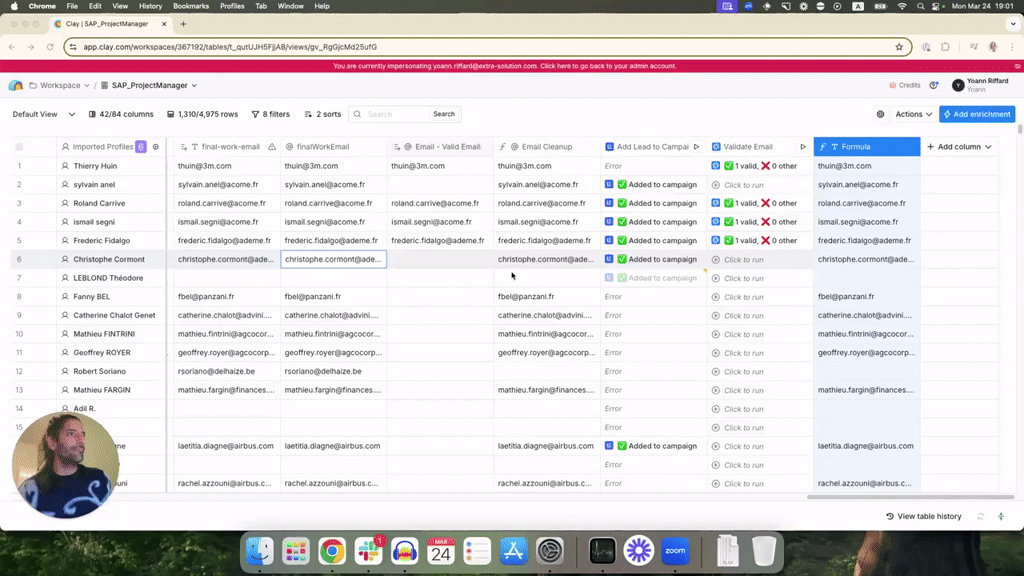Screen dimensions: 1024x576
Task: Run the Validate Email column play icon
Action: 802,147
